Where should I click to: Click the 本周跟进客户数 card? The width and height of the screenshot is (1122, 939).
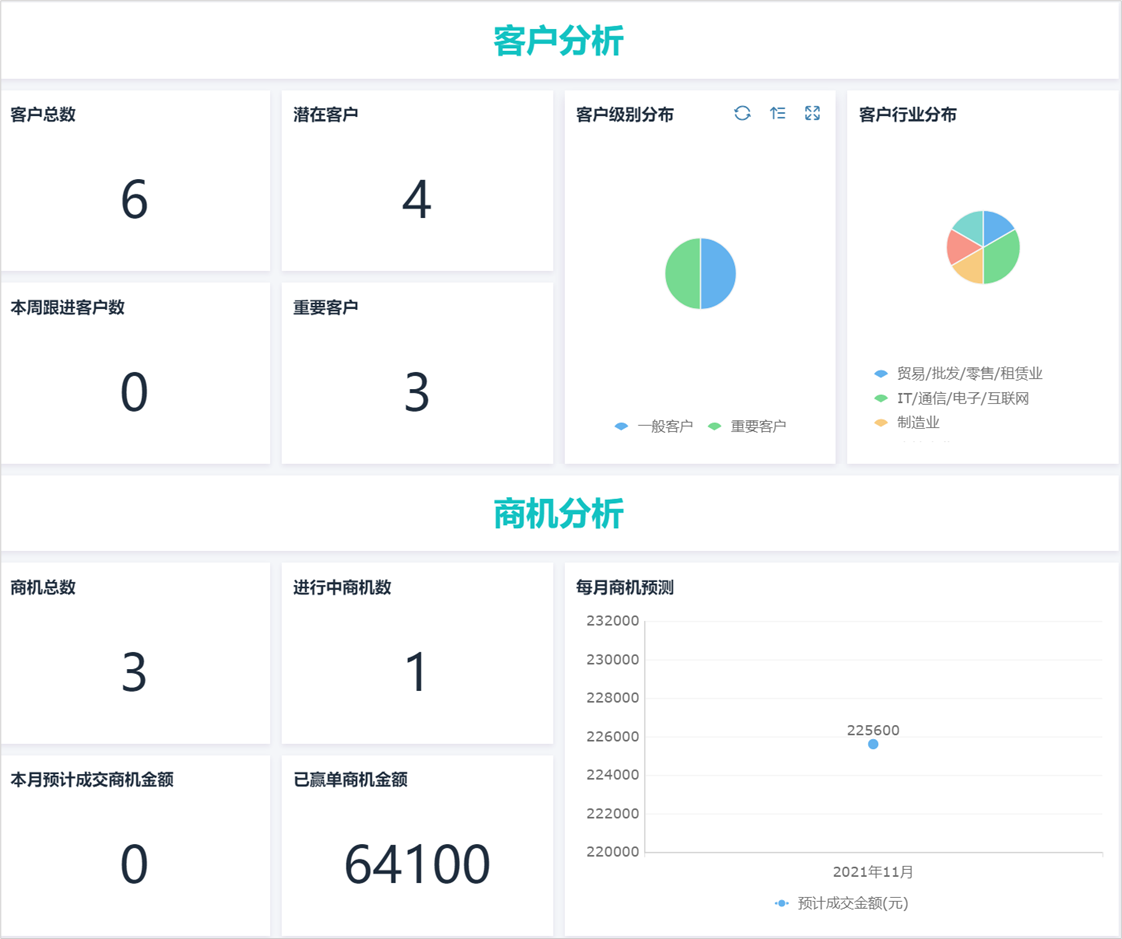[136, 374]
